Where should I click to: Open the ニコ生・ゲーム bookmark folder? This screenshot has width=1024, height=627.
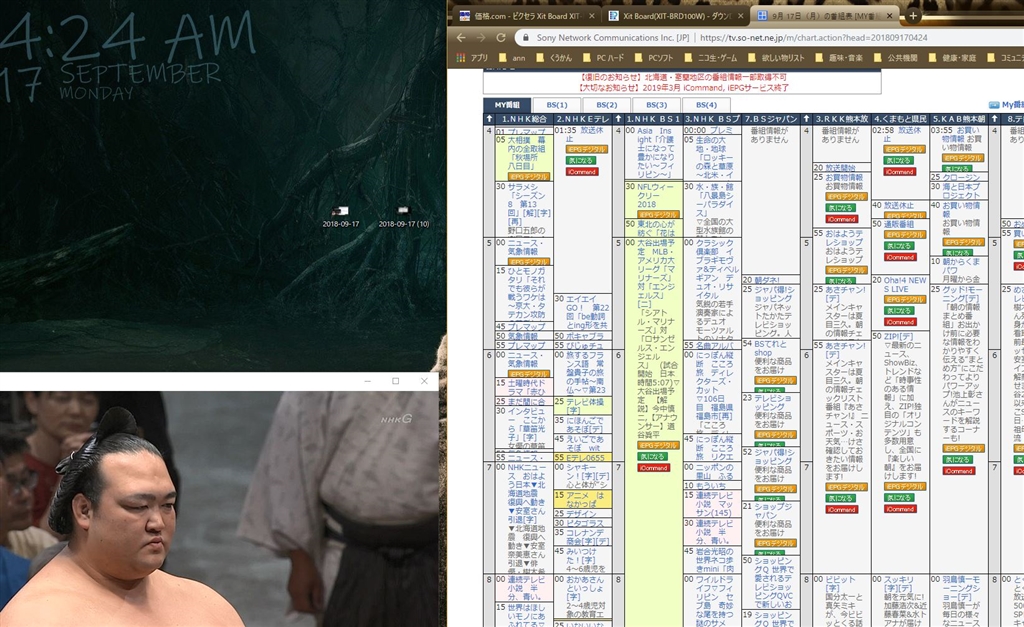pos(711,57)
